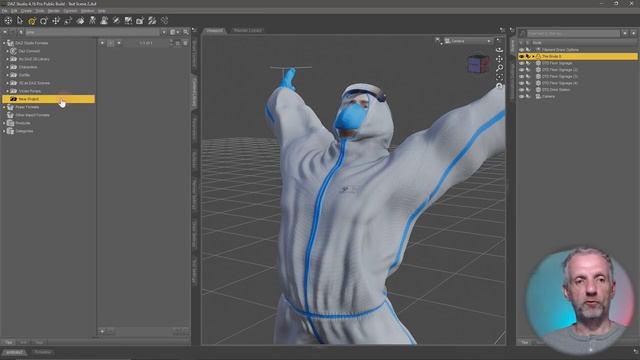Select the New Project folder in tree
The width and height of the screenshot is (640, 360).
point(48,99)
